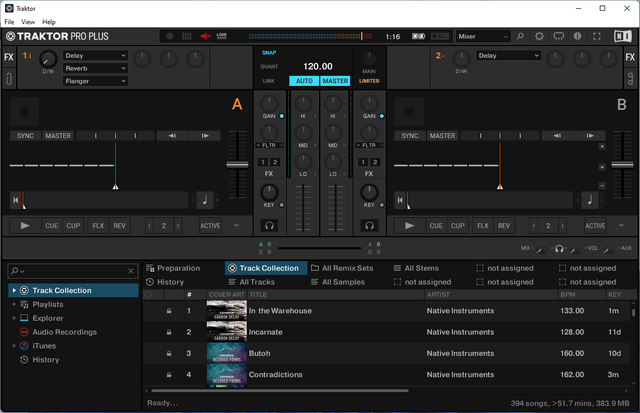Viewport: 640px width, 413px height.
Task: Click the Deck A tempo fader
Action: (236, 164)
